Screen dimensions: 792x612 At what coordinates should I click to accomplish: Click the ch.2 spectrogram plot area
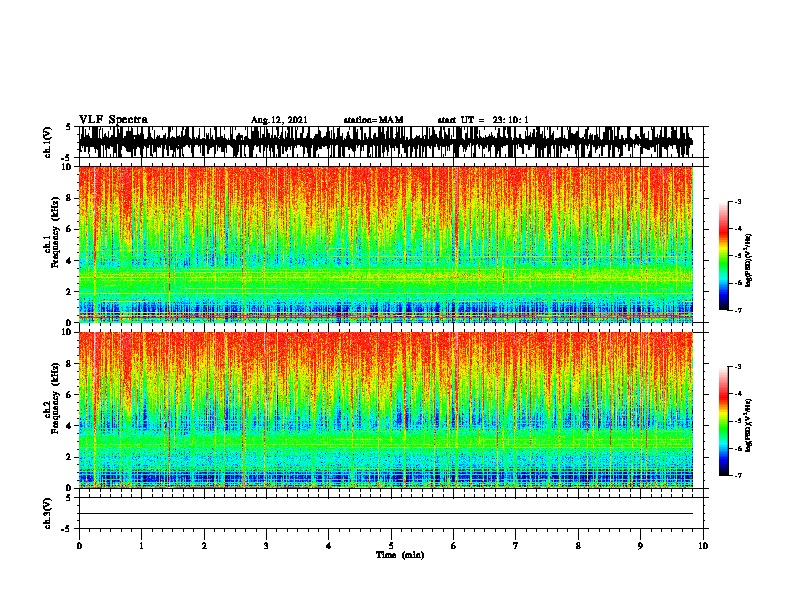[386, 410]
